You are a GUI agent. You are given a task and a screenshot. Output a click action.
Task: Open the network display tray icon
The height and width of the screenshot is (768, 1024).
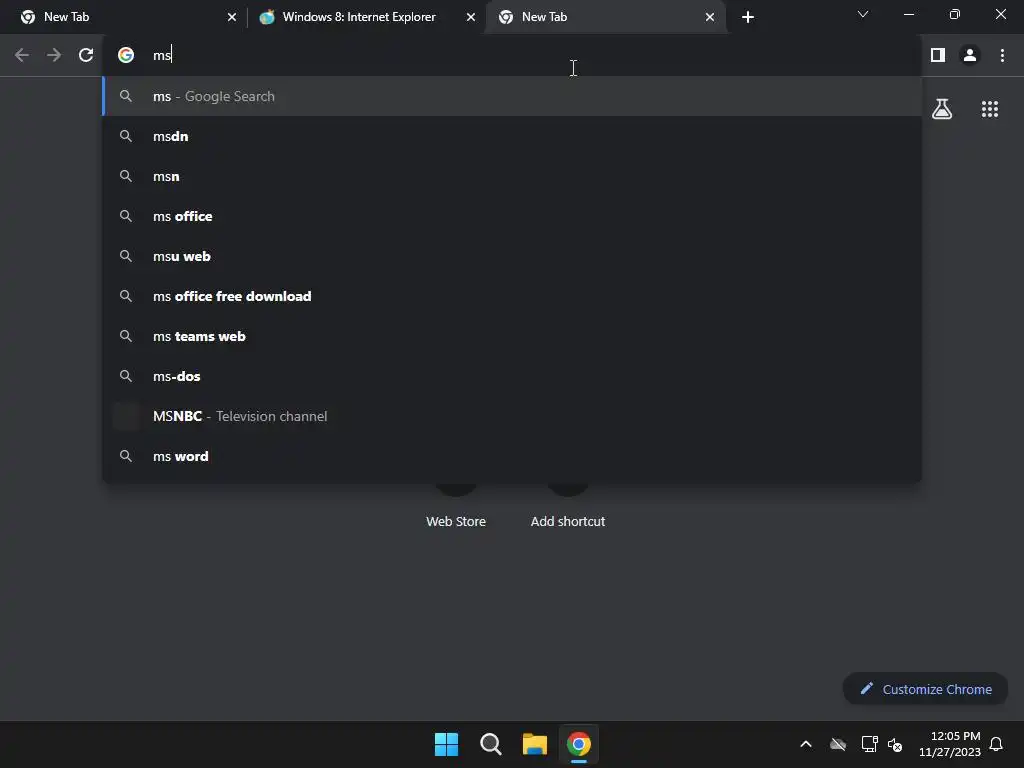[869, 744]
